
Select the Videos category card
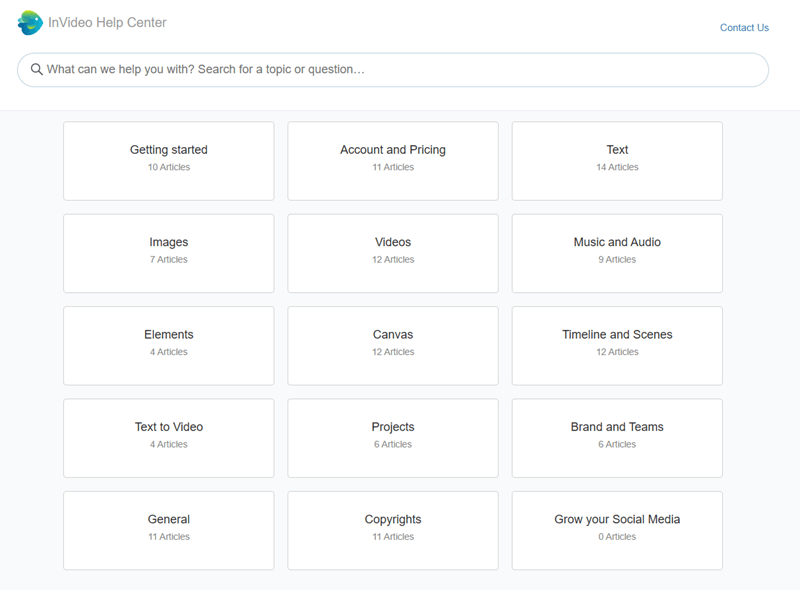(393, 253)
